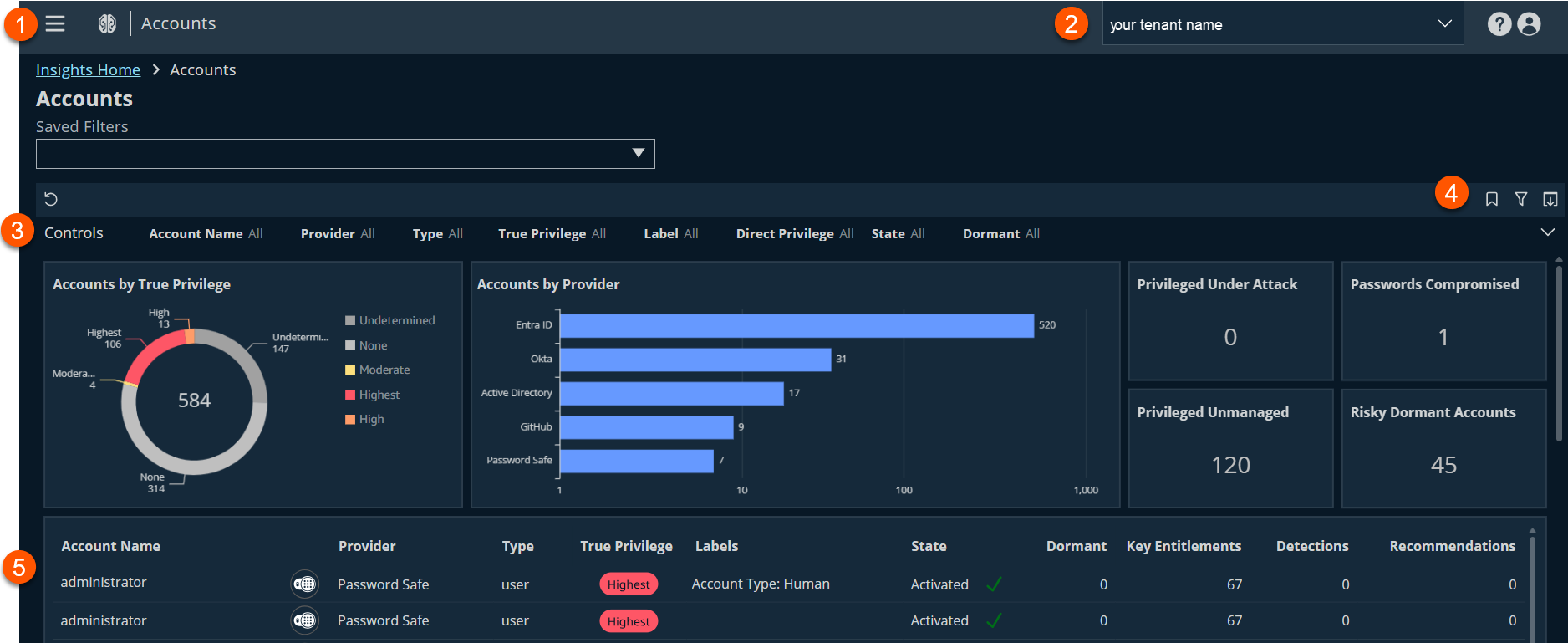1568x643 pixels.
Task: Click 'Account Type: Human' label
Action: pyautogui.click(x=761, y=584)
